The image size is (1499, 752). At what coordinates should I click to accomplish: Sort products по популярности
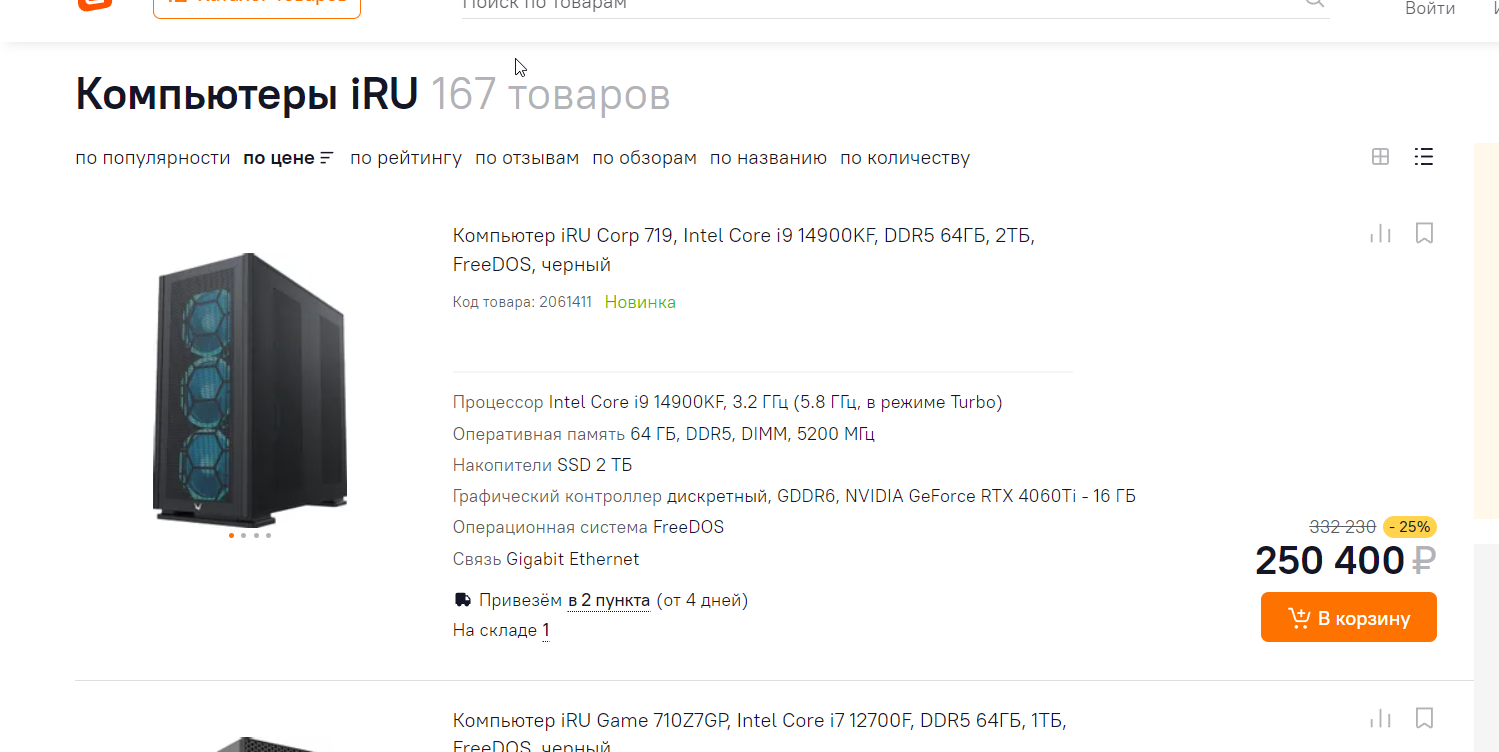click(x=153, y=158)
